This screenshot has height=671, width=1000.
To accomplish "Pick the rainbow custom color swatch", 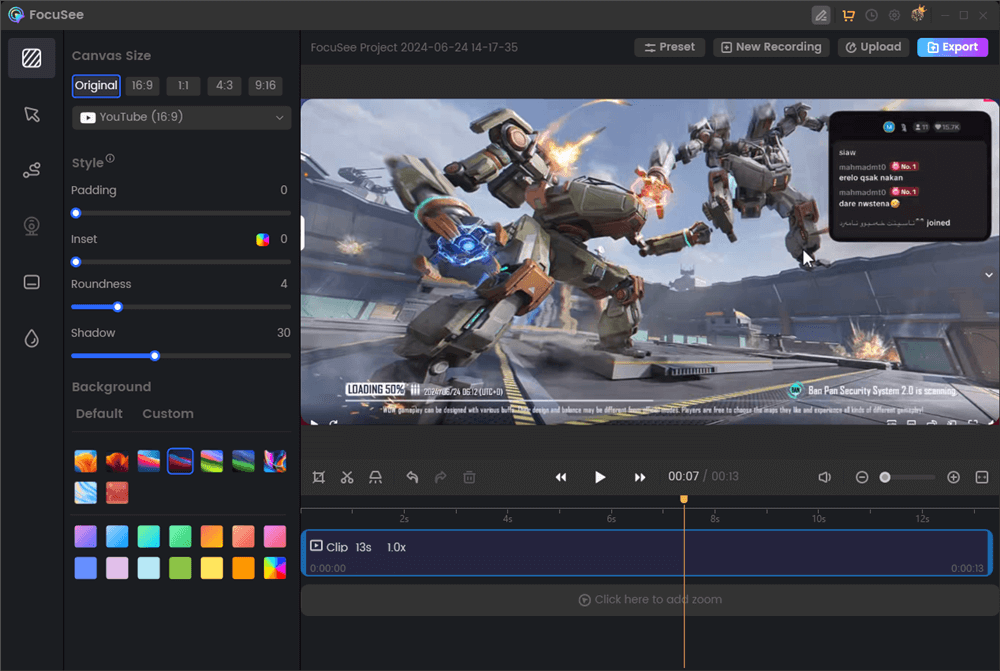I will click(x=275, y=568).
